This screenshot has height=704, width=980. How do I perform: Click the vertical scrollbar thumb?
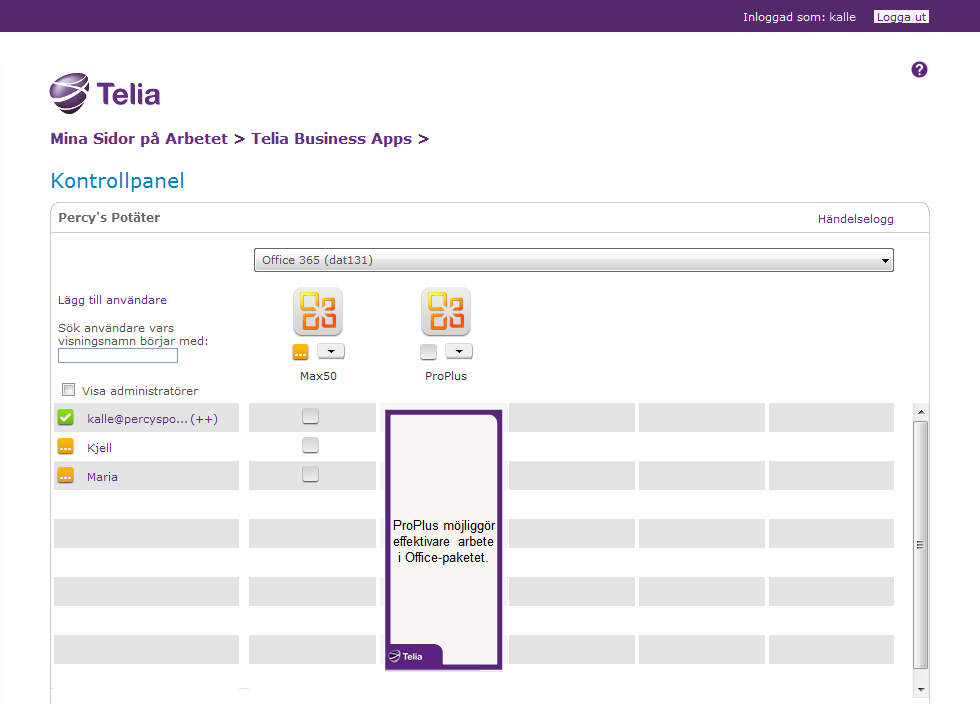pyautogui.click(x=921, y=545)
